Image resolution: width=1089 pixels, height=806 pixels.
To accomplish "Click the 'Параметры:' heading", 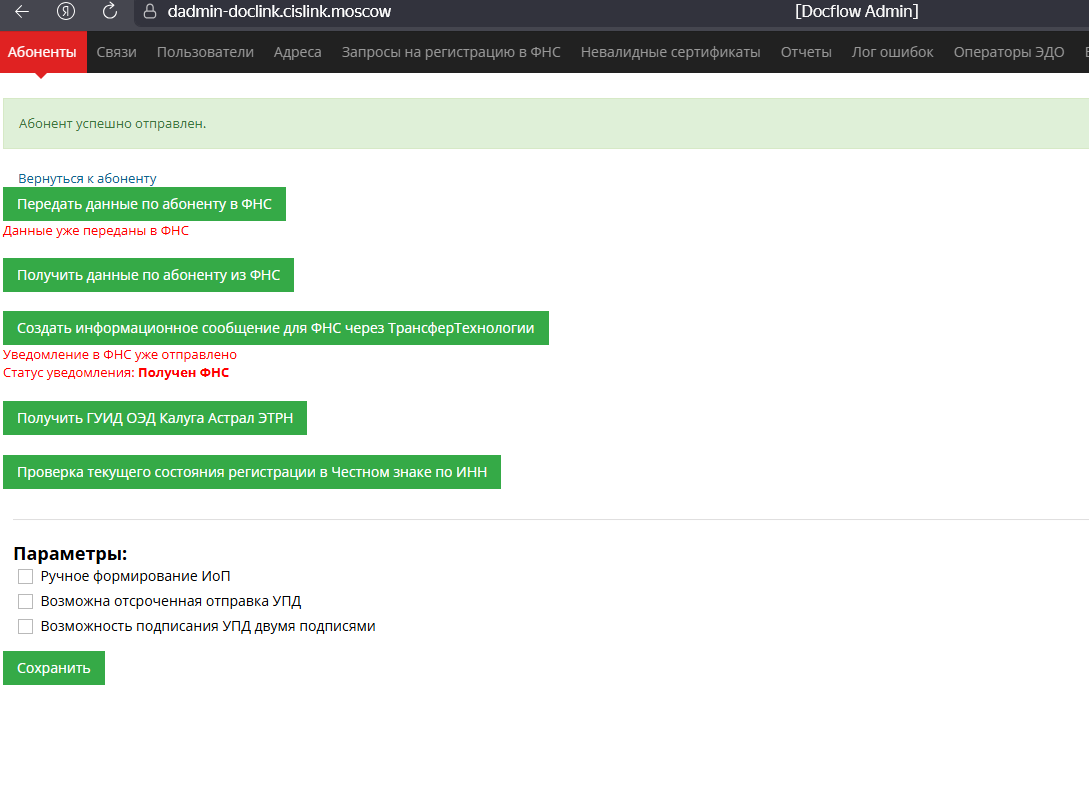I will click(x=70, y=553).
